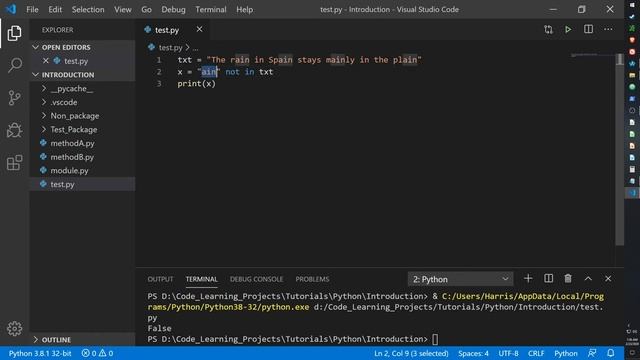Create a new terminal with plus icon
This screenshot has height=360, width=640.
click(528, 279)
